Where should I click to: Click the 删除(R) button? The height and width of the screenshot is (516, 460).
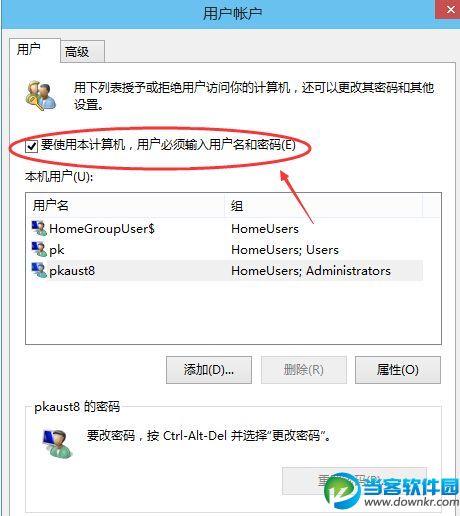point(304,370)
